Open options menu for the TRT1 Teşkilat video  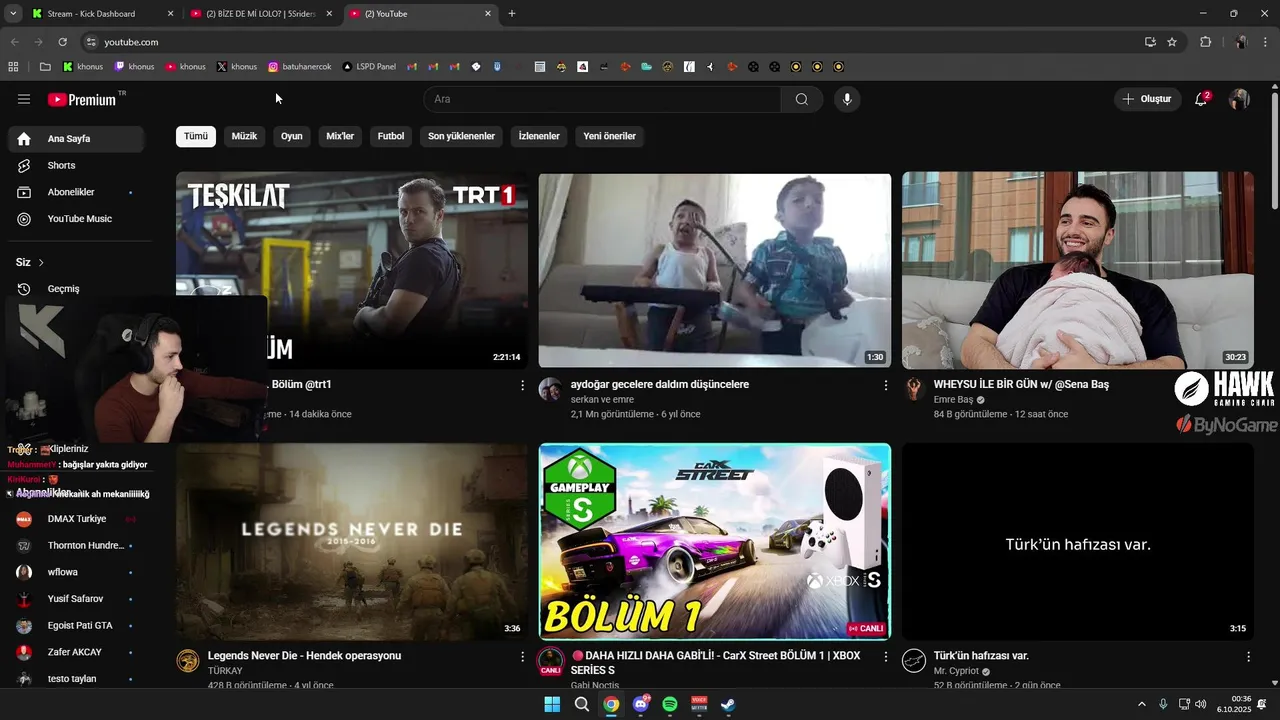522,385
